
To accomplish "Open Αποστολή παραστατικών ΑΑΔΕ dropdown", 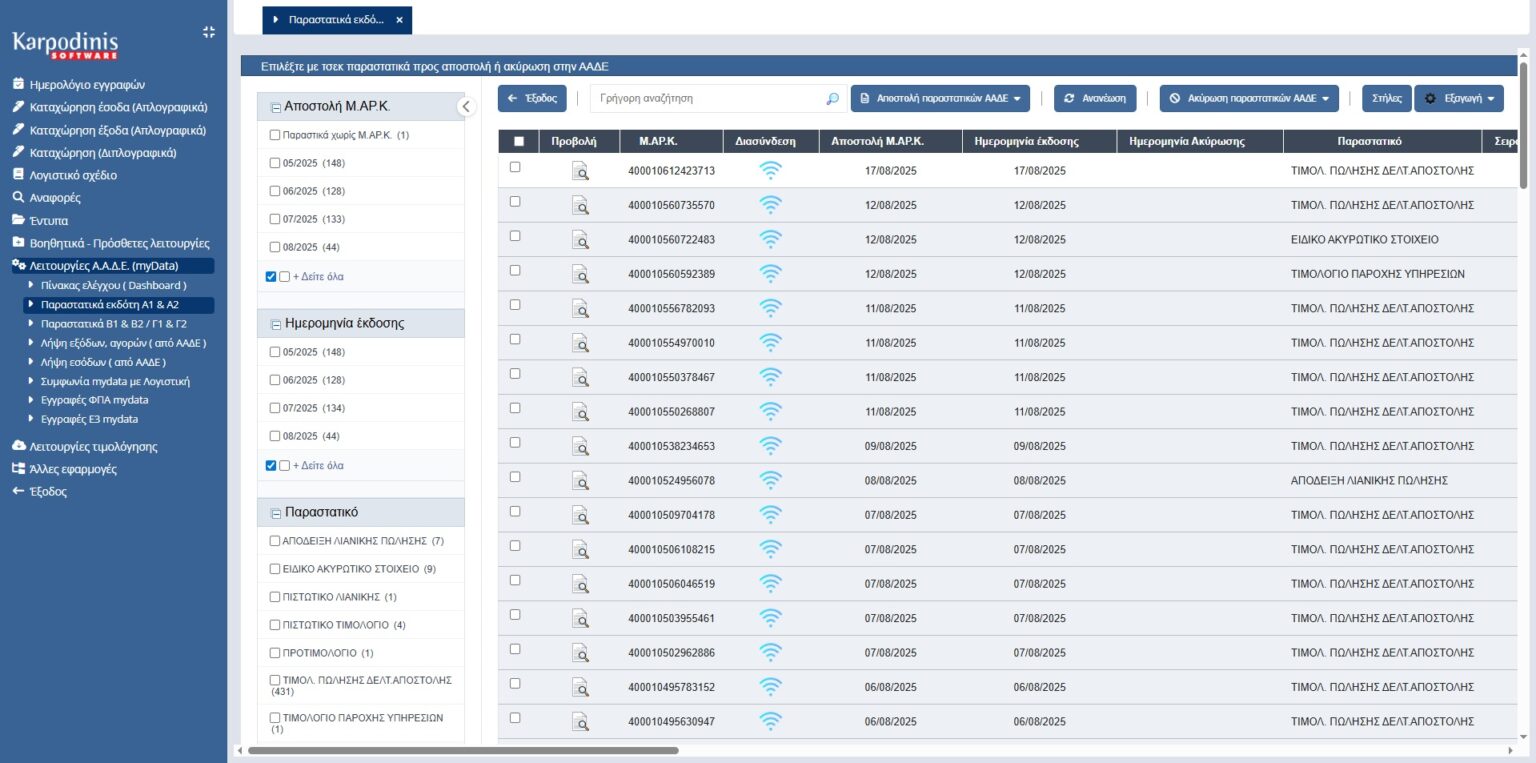I will (940, 99).
